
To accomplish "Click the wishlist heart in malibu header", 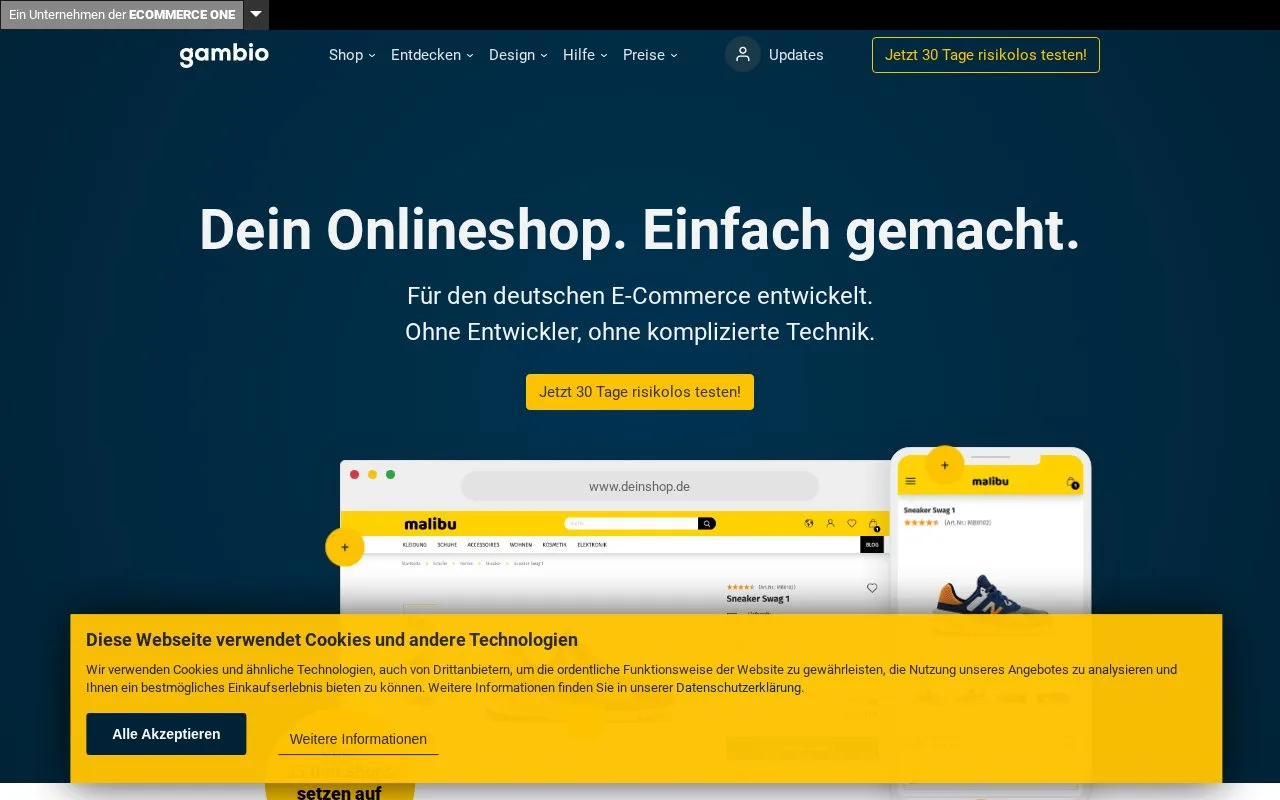I will coord(852,523).
